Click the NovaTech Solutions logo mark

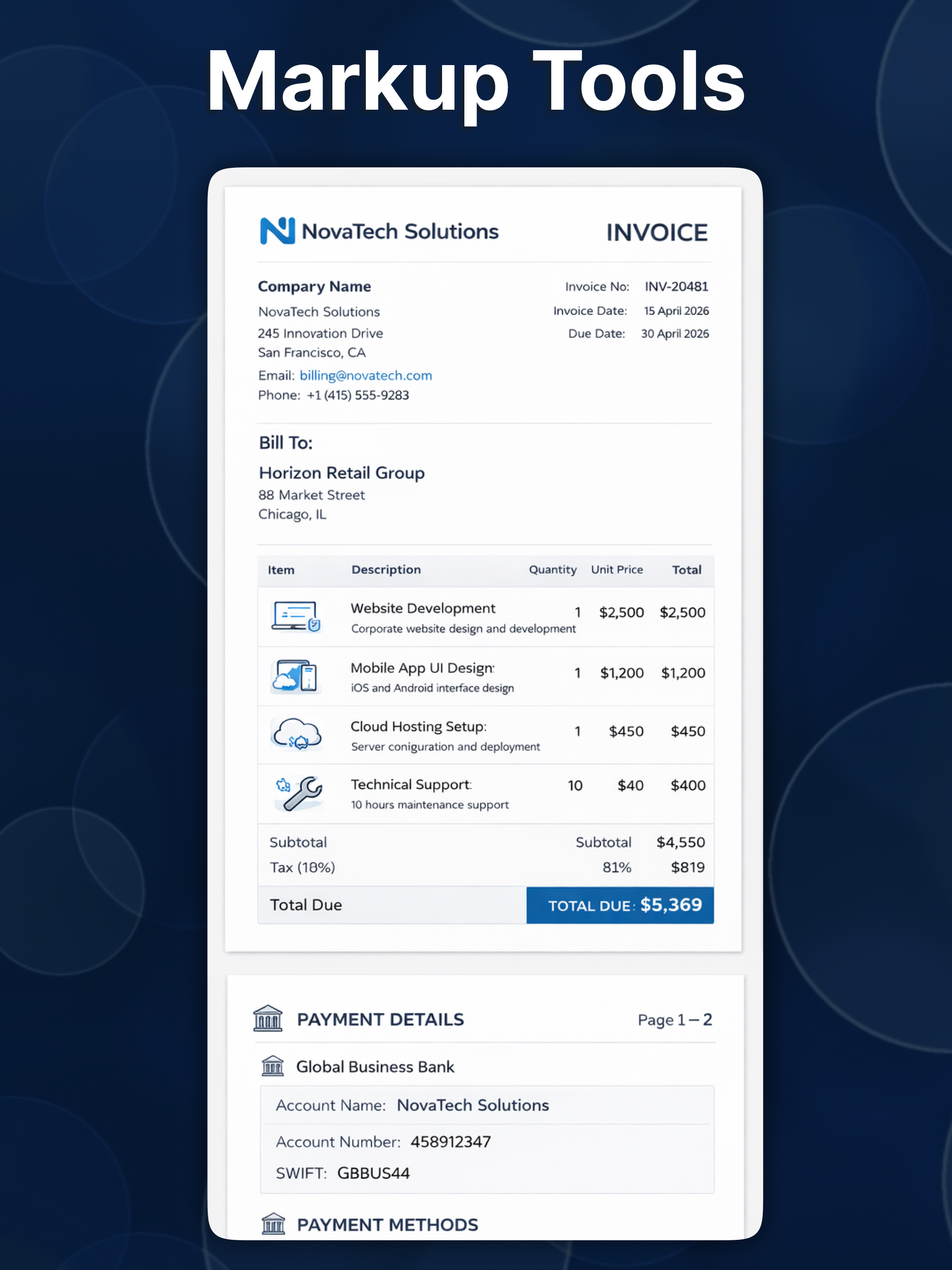point(278,231)
